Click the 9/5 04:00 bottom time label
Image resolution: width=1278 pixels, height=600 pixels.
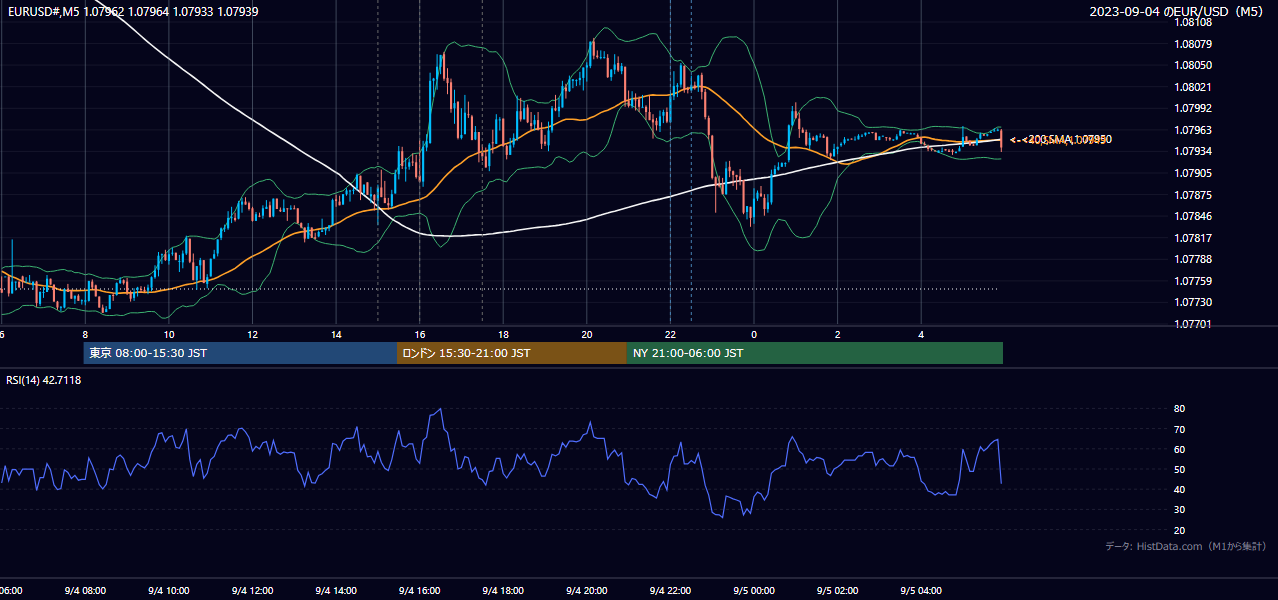921,591
